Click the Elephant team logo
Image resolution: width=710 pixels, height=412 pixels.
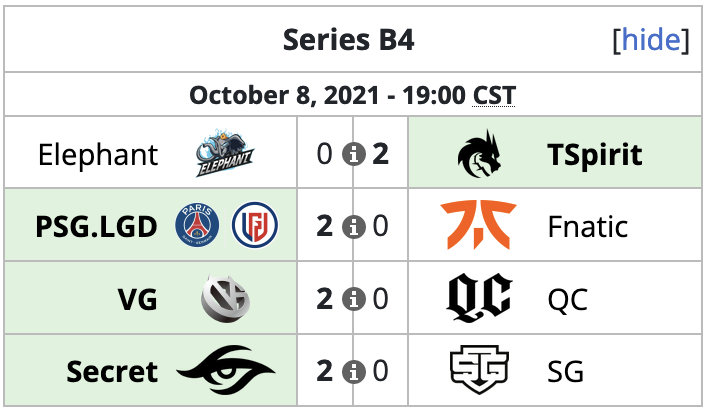click(x=225, y=153)
